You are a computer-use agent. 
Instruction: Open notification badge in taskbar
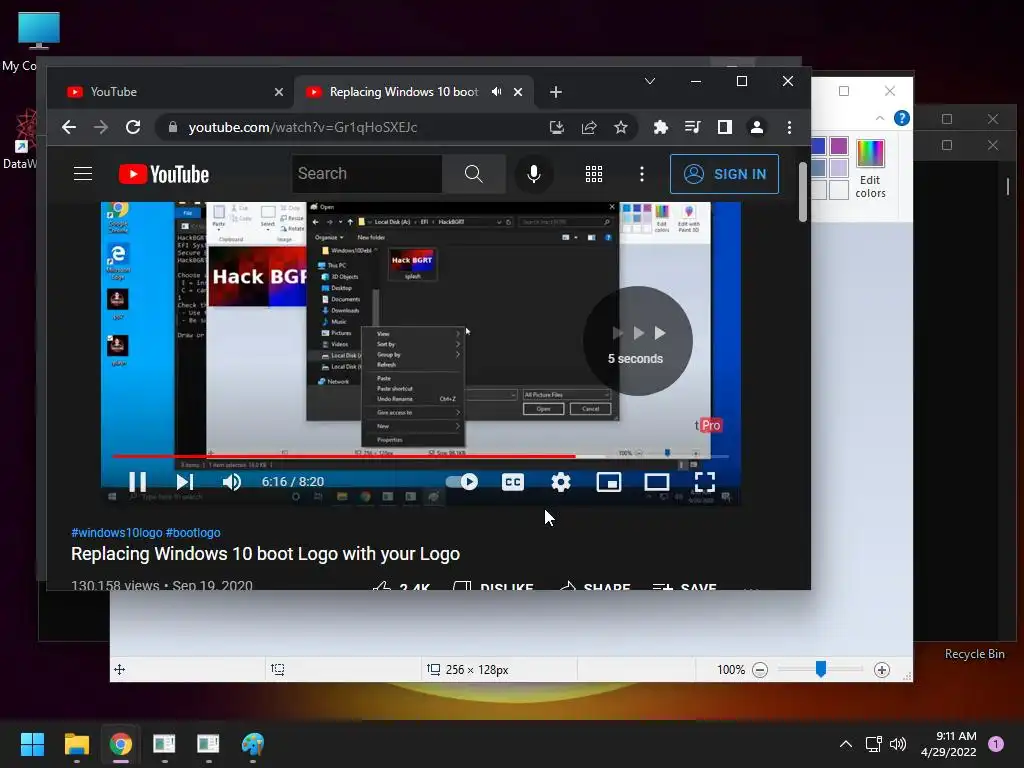tap(996, 744)
